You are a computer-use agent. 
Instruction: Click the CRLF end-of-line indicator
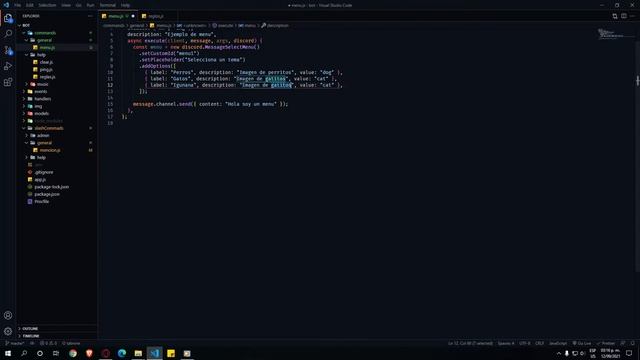click(540, 343)
